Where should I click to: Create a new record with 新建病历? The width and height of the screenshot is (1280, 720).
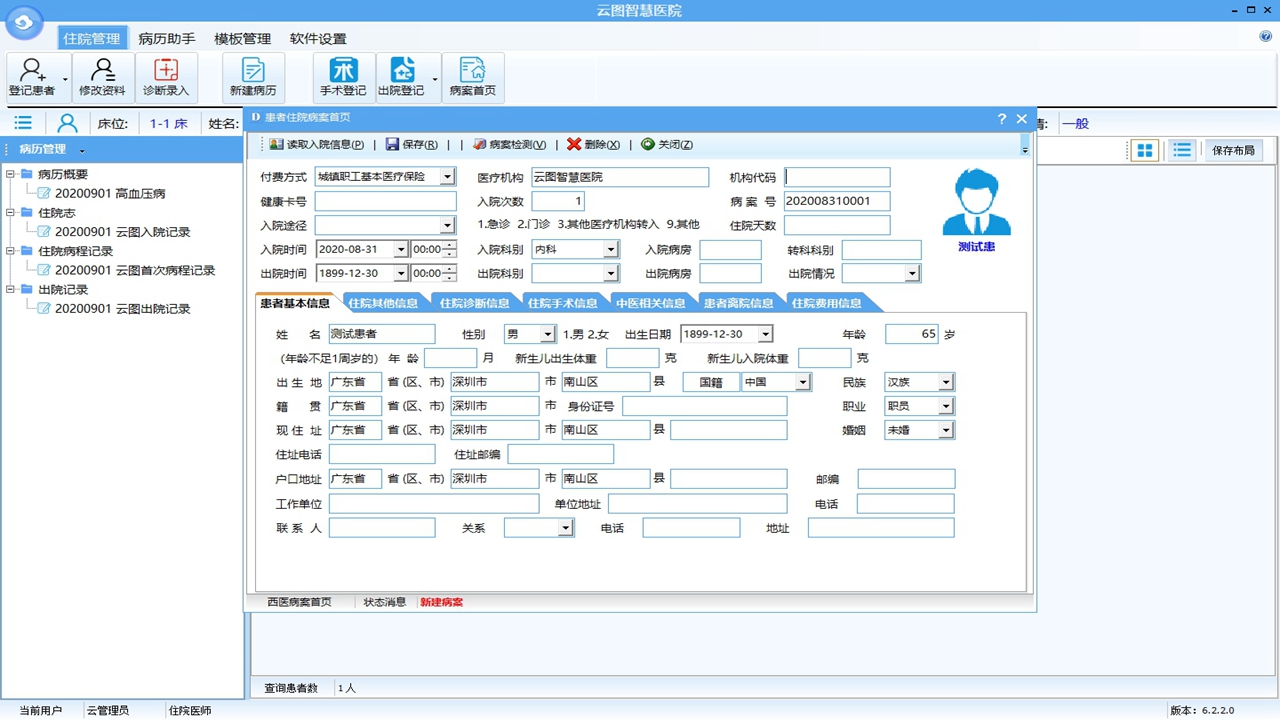click(253, 76)
